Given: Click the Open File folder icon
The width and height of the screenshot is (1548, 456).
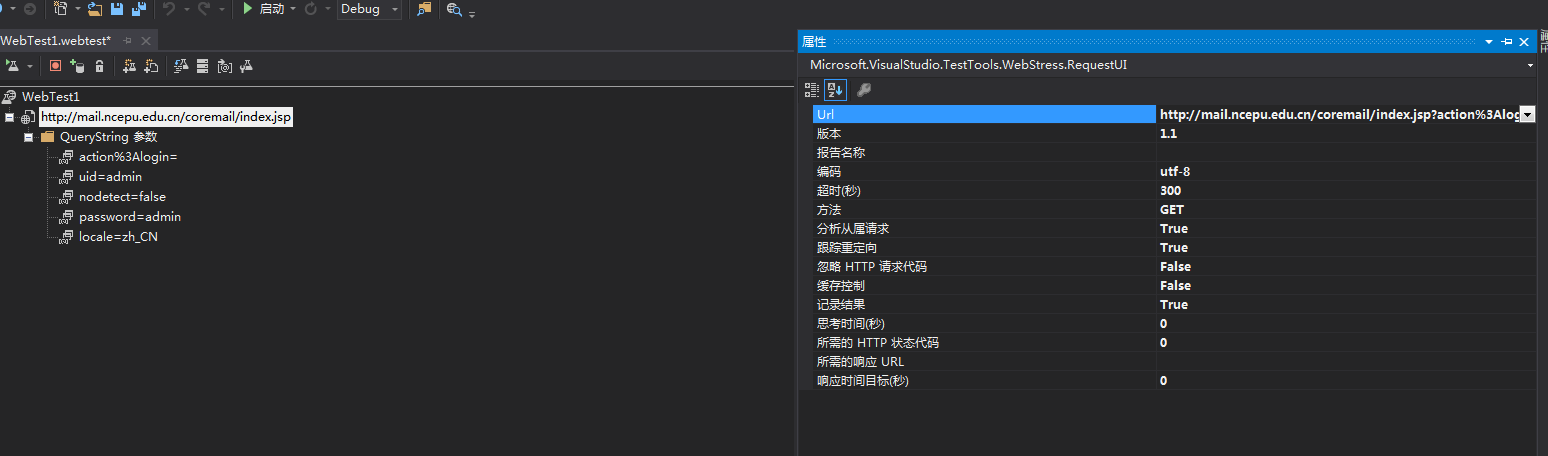Looking at the screenshot, I should click(95, 9).
